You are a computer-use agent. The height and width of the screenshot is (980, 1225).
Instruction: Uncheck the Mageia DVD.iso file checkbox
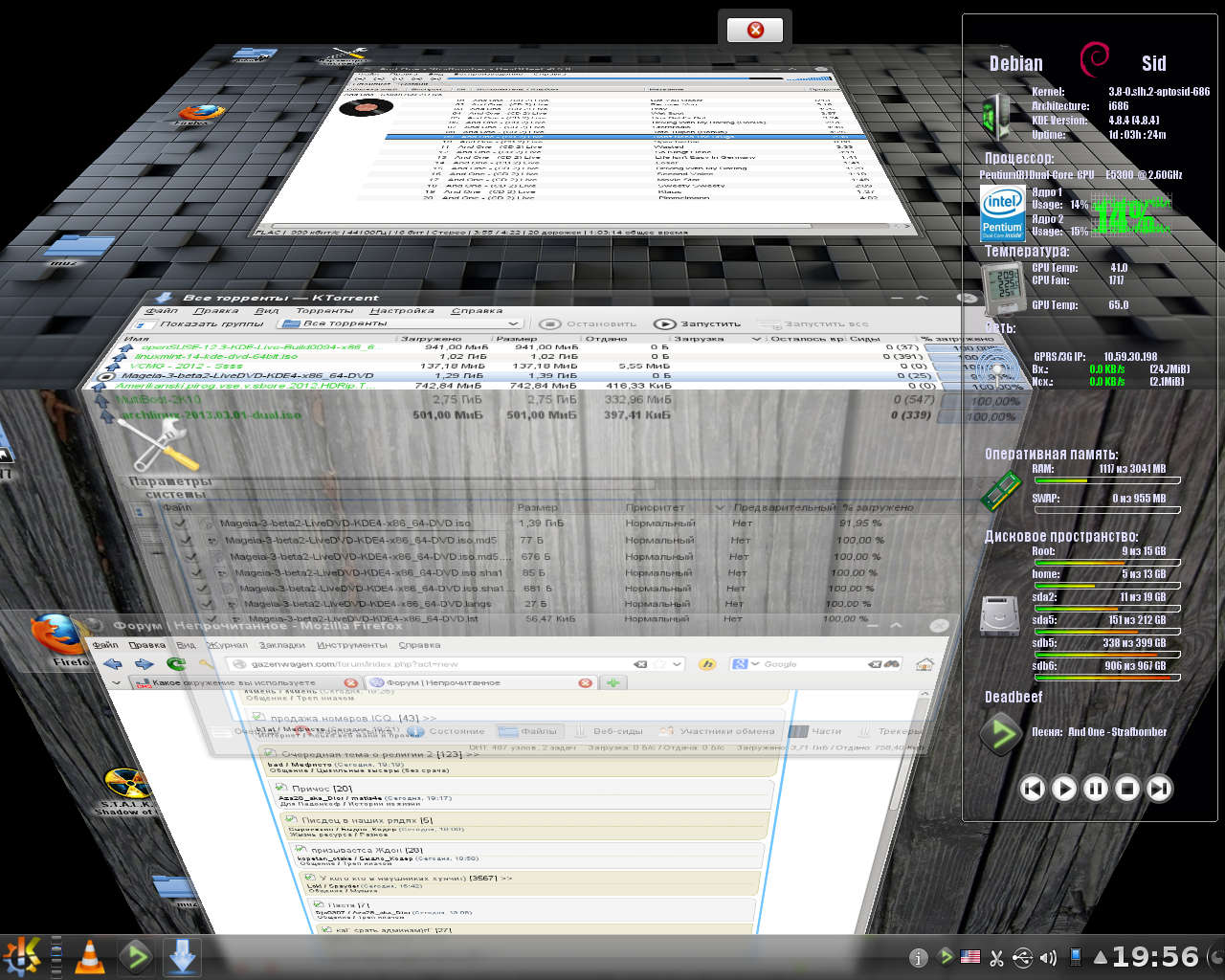coord(181,523)
